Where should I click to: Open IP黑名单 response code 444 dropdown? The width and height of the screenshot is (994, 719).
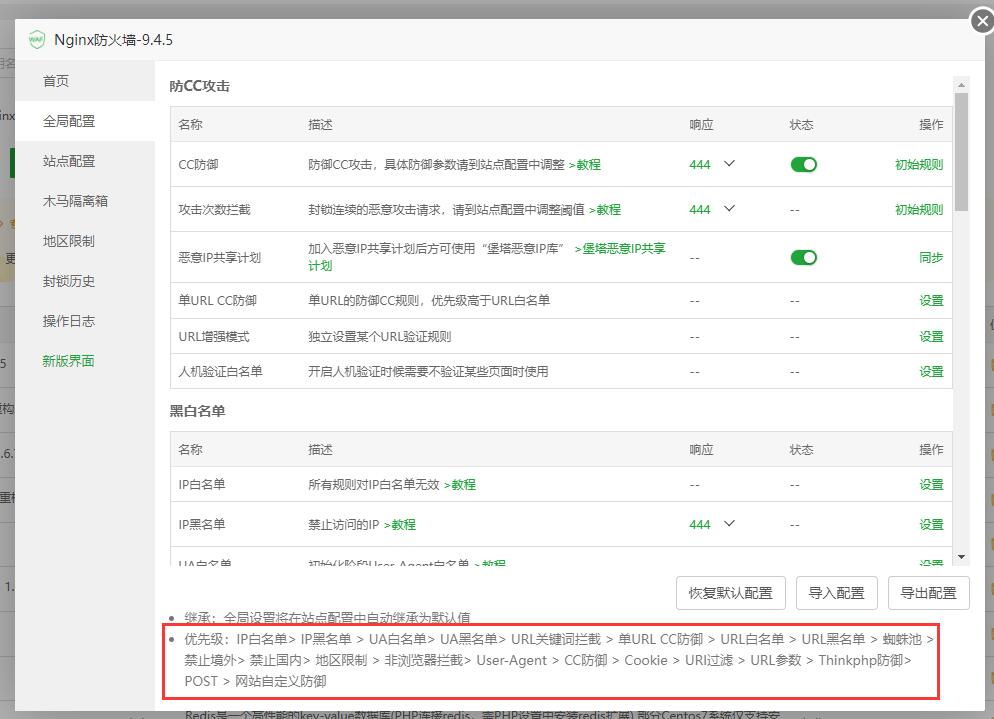712,524
